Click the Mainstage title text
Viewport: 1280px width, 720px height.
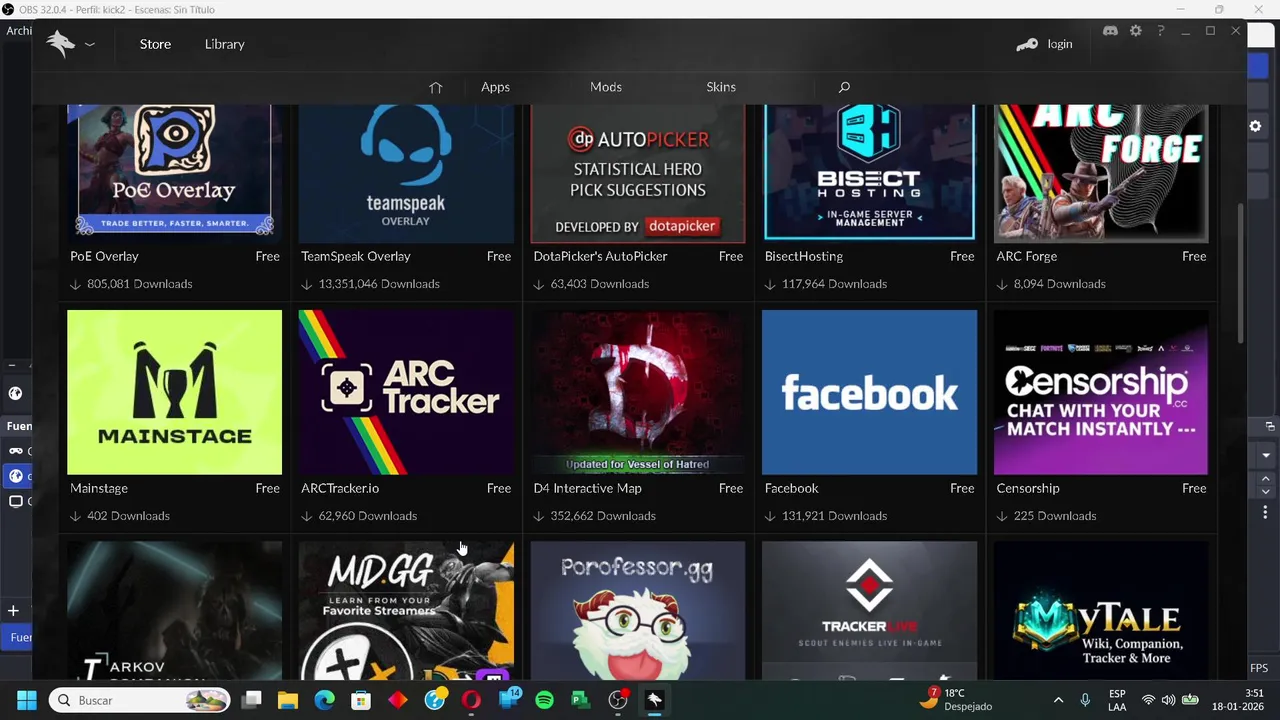(x=99, y=488)
